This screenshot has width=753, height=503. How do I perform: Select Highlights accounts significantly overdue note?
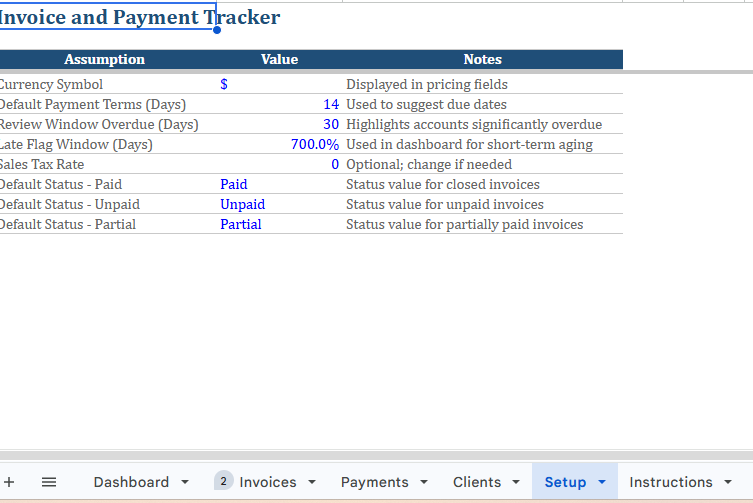point(483,124)
